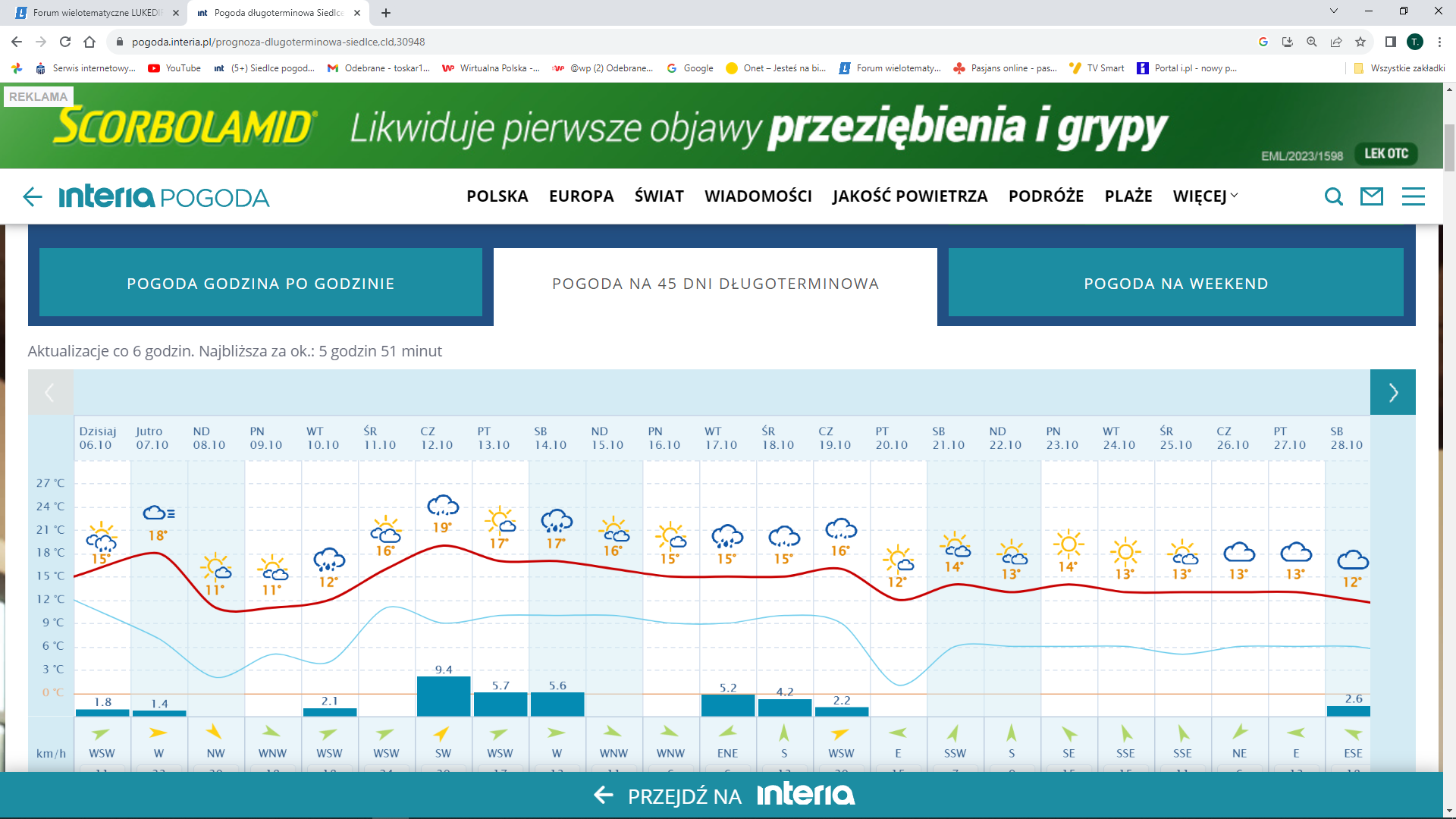Image resolution: width=1456 pixels, height=819 pixels.
Task: Click the Interia search magnifier icon
Action: (x=1333, y=197)
